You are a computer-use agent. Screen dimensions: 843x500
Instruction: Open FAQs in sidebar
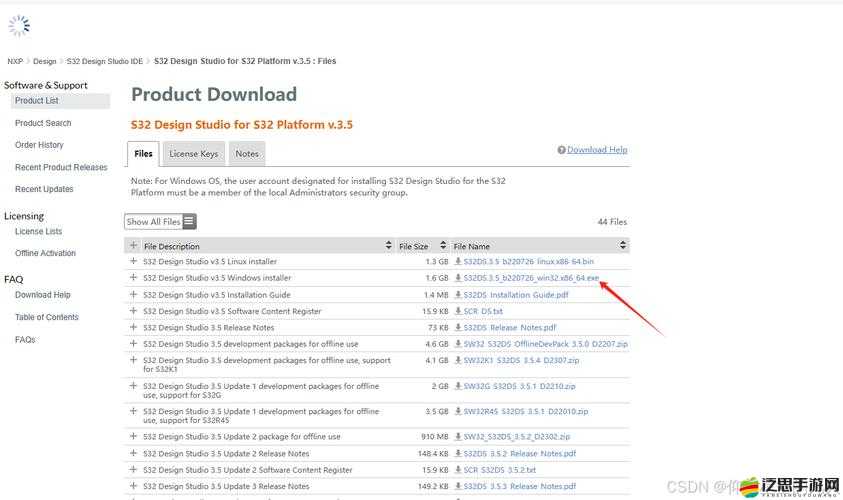[25, 340]
